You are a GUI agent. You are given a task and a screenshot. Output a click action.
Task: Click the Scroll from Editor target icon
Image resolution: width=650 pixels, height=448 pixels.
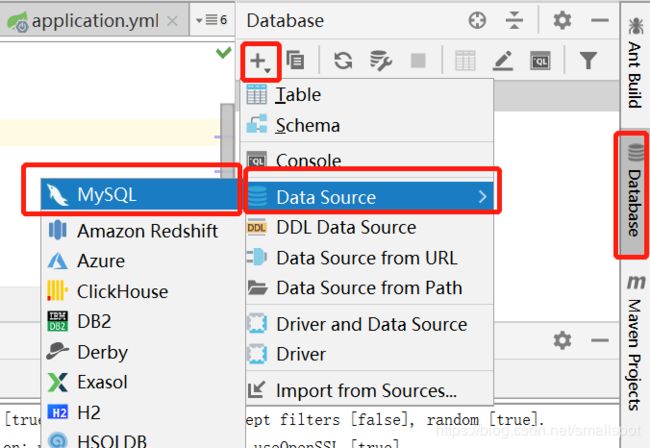(477, 20)
